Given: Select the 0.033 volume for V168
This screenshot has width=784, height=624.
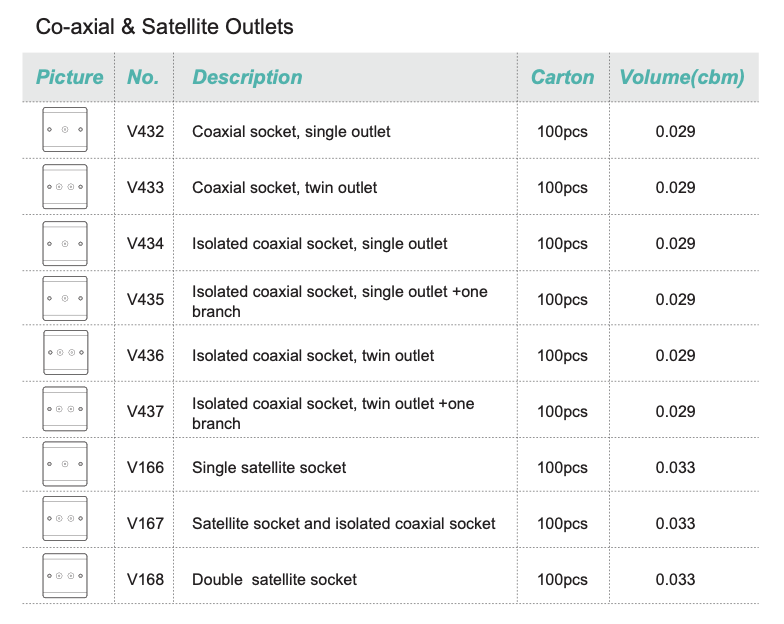Looking at the screenshot, I should pos(675,580).
